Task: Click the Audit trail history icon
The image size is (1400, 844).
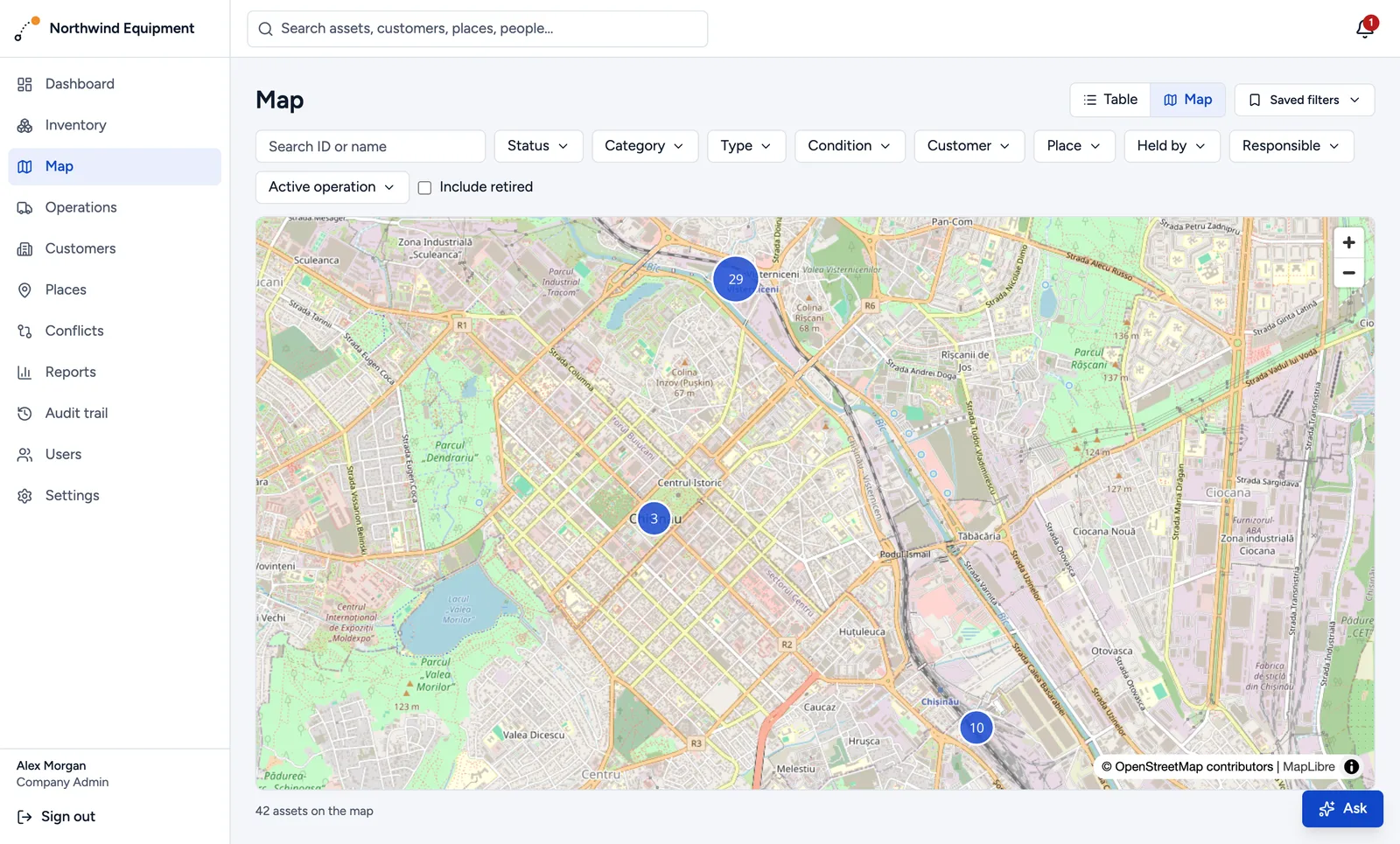Action: click(24, 413)
